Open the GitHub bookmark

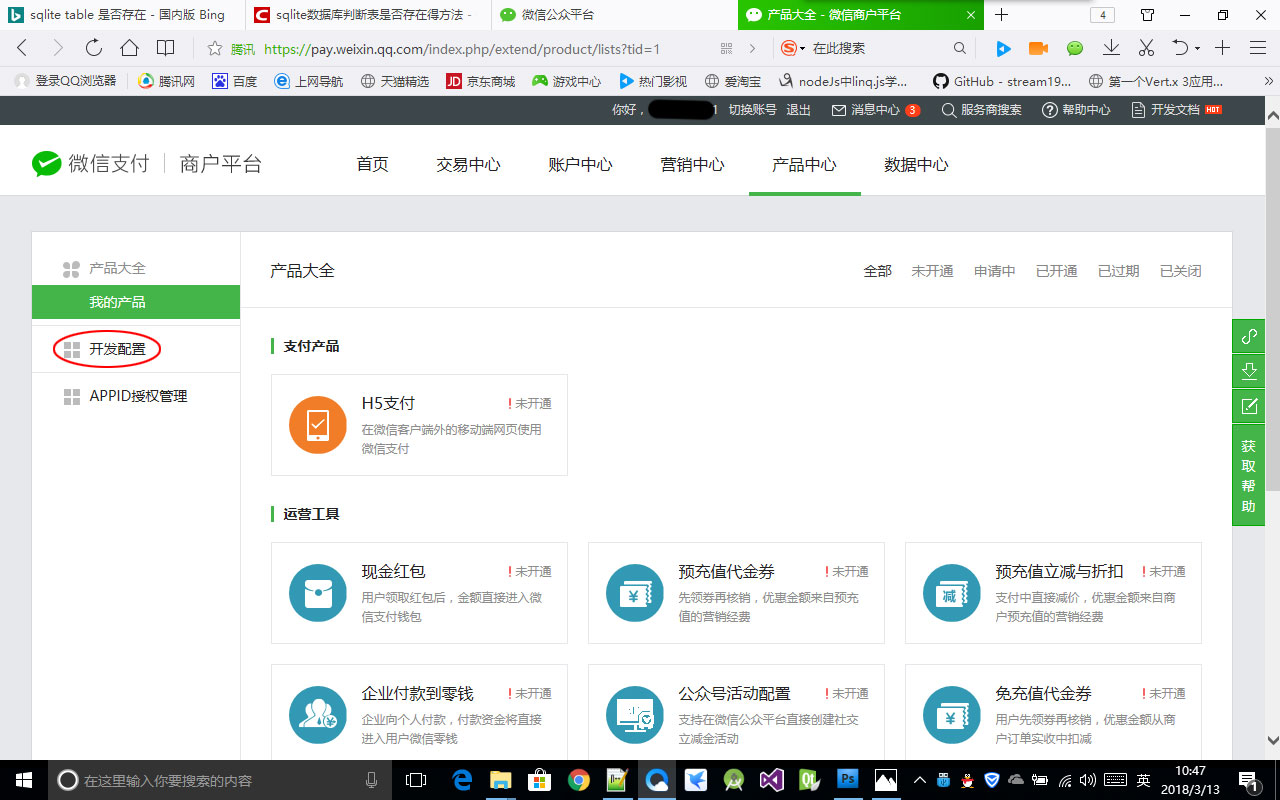coord(1001,81)
